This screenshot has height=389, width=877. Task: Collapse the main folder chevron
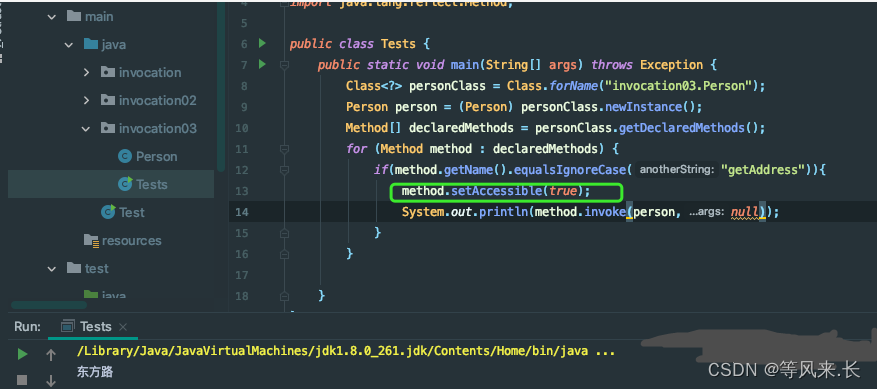52,17
